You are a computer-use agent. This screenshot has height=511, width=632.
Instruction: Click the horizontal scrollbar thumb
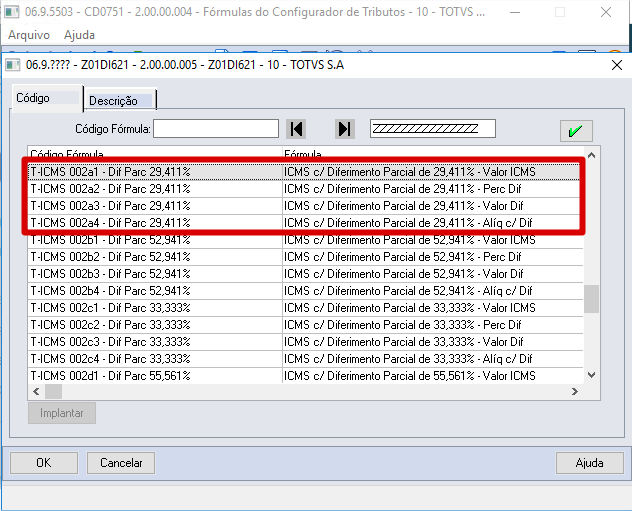tap(53, 391)
